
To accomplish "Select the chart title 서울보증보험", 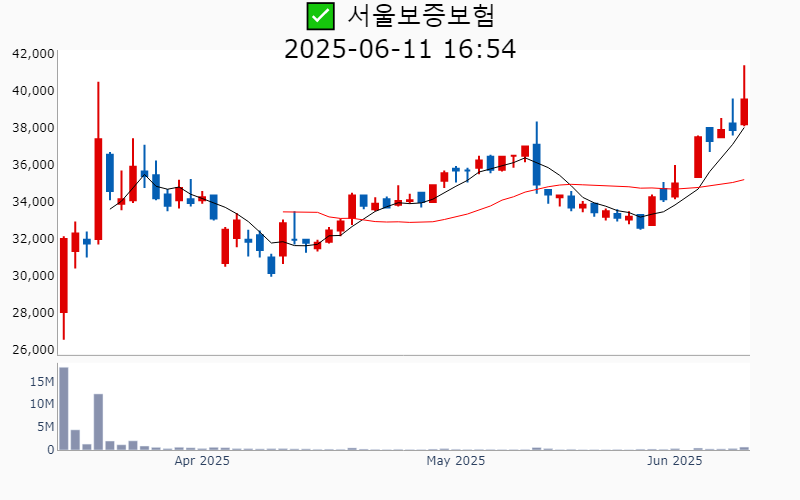I will (x=421, y=15).
